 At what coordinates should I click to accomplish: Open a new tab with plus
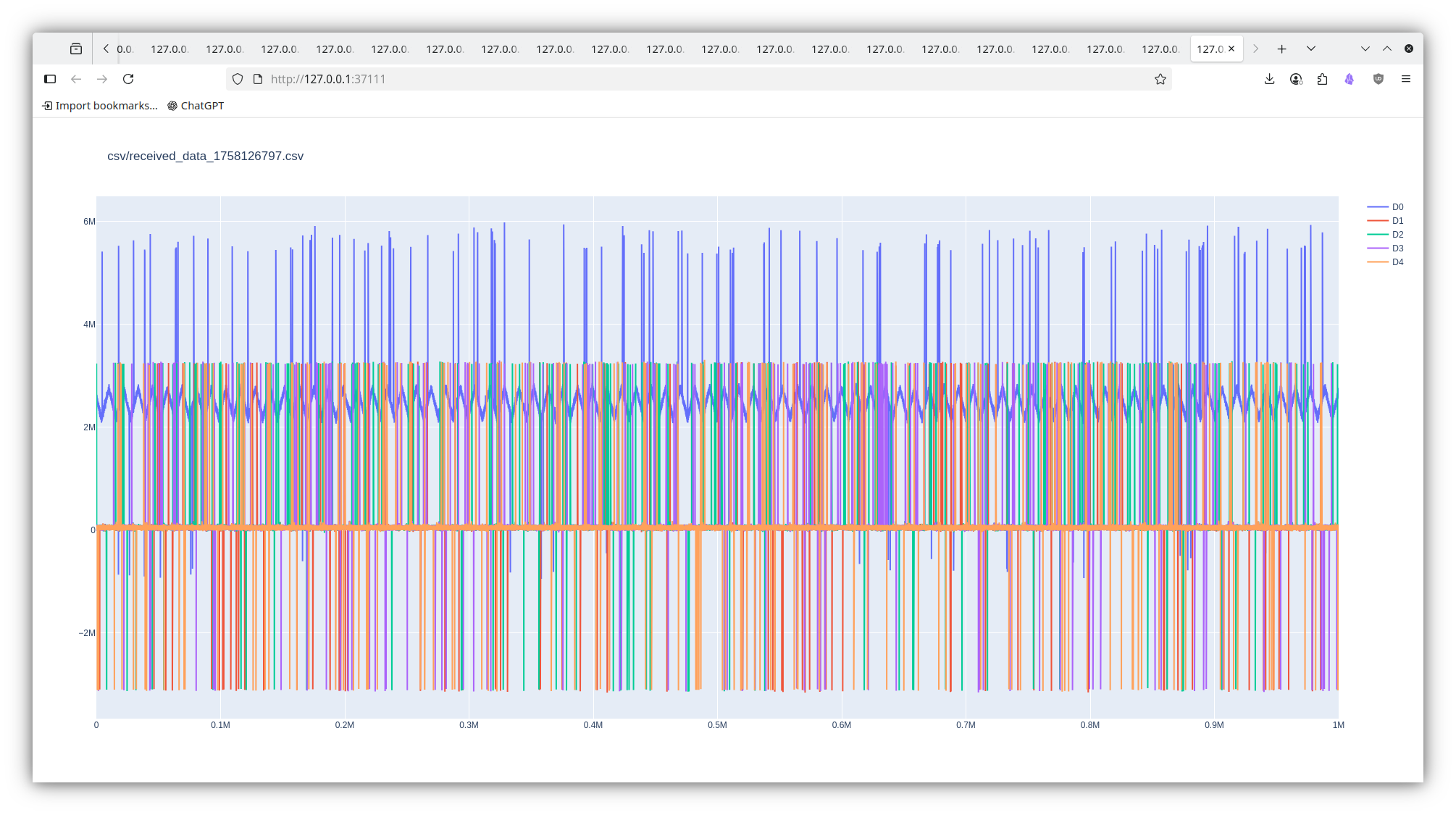1281,49
